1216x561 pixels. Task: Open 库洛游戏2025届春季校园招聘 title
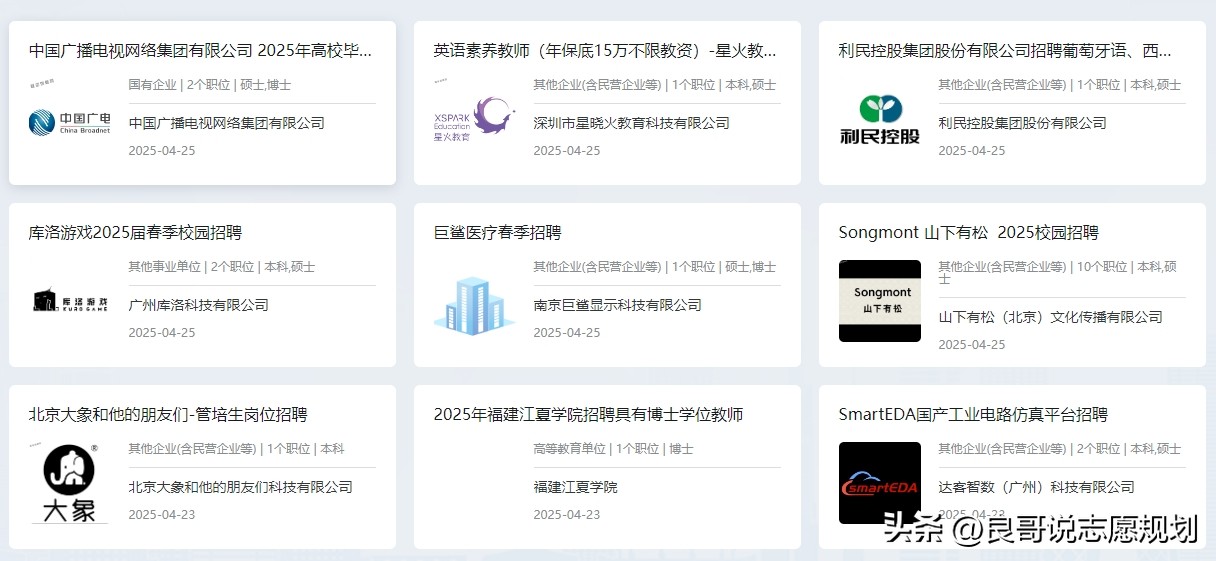[x=135, y=232]
